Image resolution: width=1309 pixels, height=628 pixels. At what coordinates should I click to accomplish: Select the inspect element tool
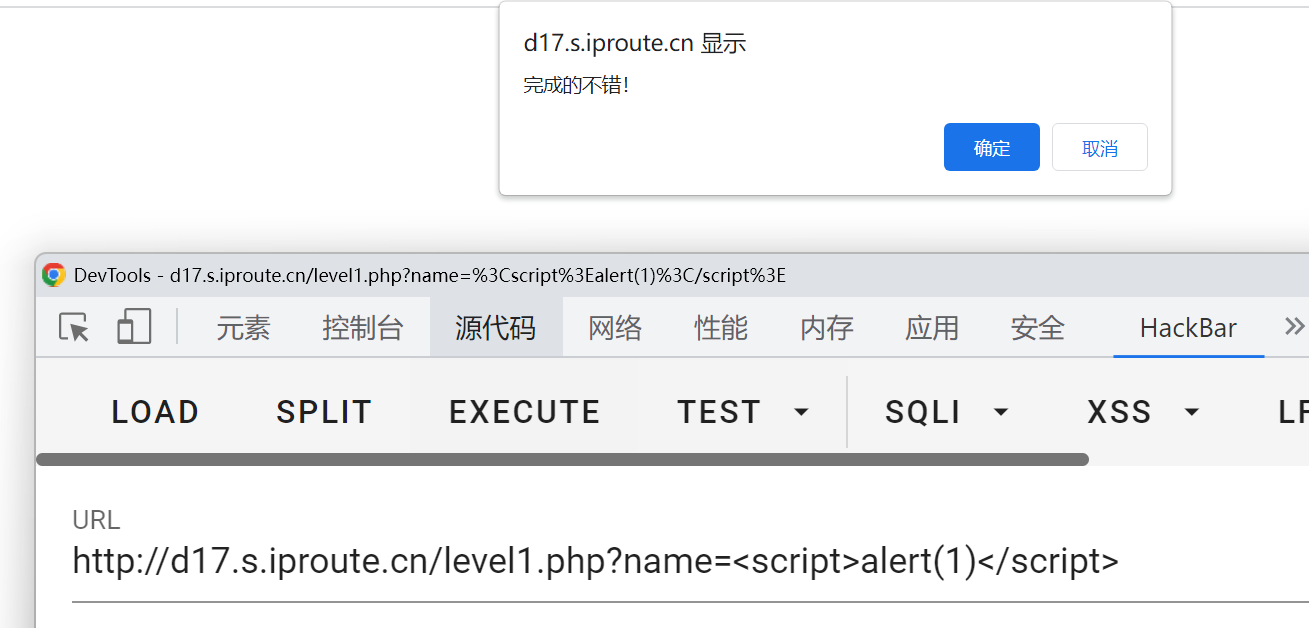click(71, 326)
